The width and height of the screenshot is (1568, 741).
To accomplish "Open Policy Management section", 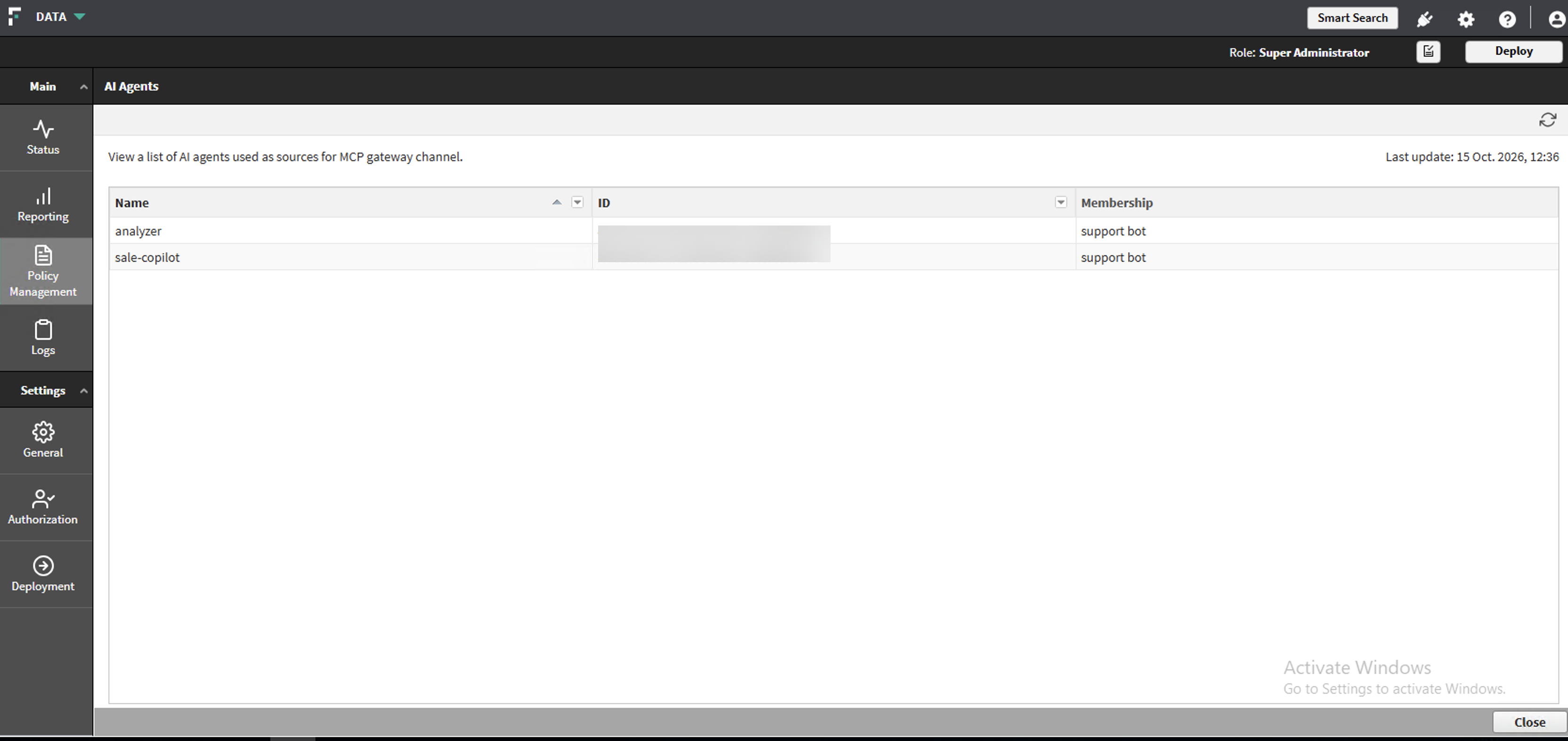I will (x=43, y=272).
